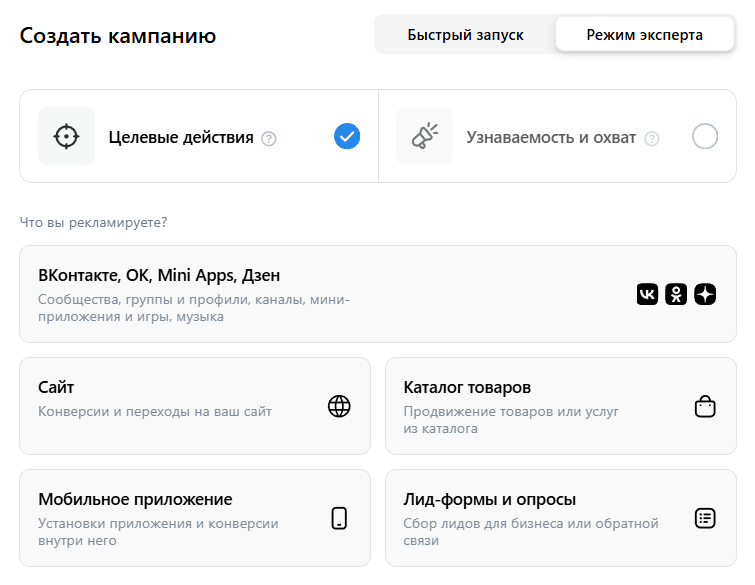Select the Целевые действия checked radio
Screen dimensions: 755x585
pyautogui.click(x=347, y=136)
